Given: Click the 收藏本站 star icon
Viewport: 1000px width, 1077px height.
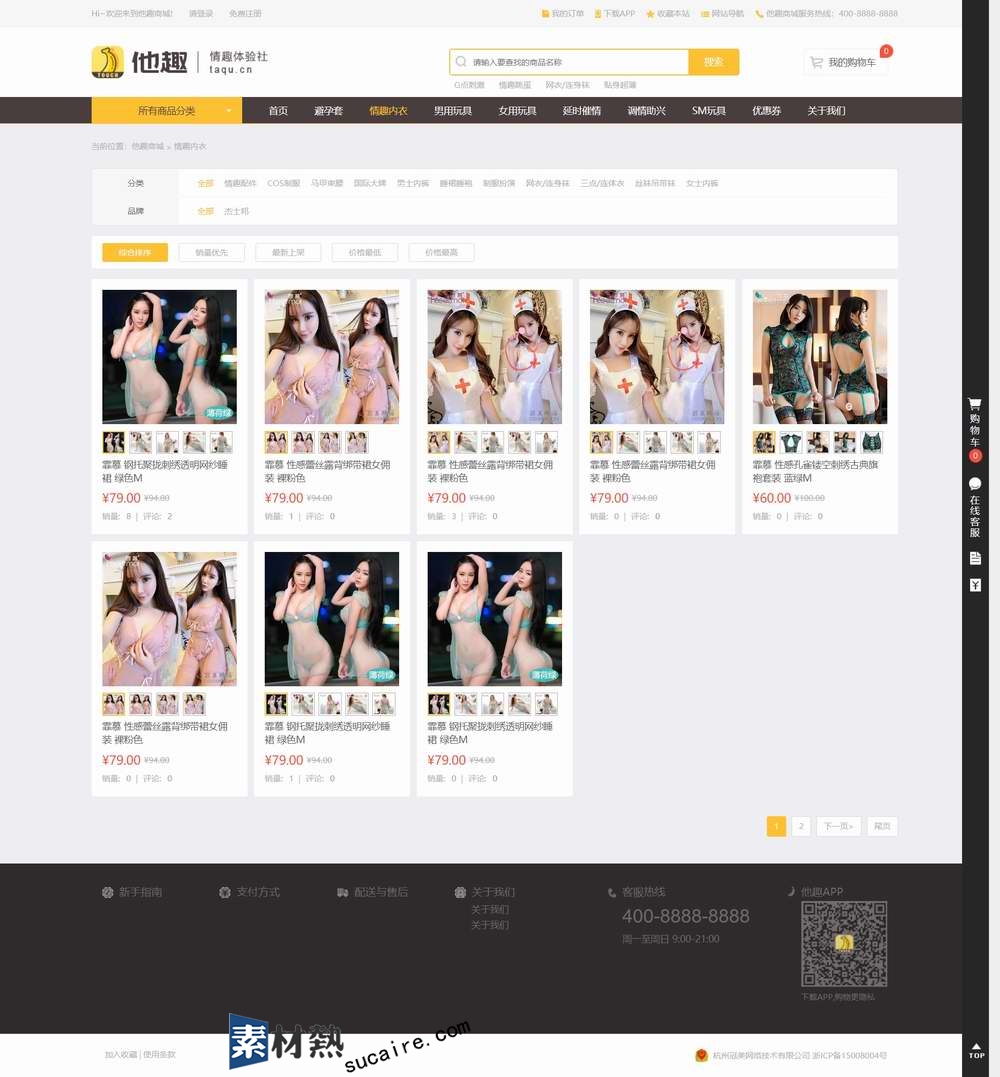Looking at the screenshot, I should point(650,14).
